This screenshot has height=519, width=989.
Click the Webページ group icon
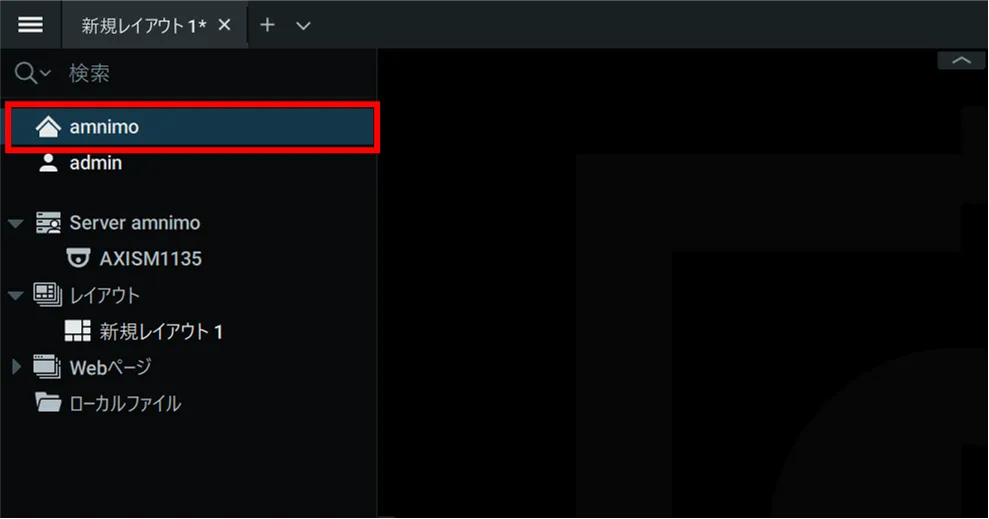(x=47, y=366)
